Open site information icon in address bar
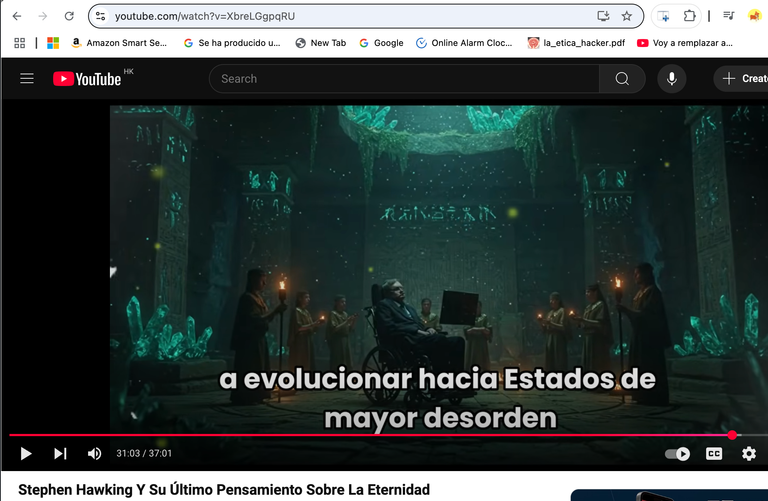 [101, 16]
